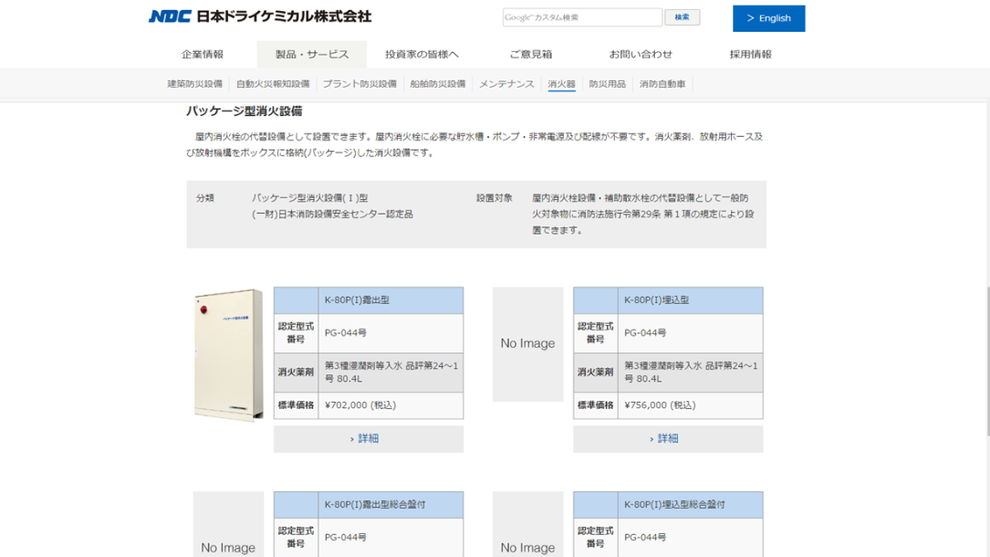Go to 消防自動車 submenu

[662, 84]
